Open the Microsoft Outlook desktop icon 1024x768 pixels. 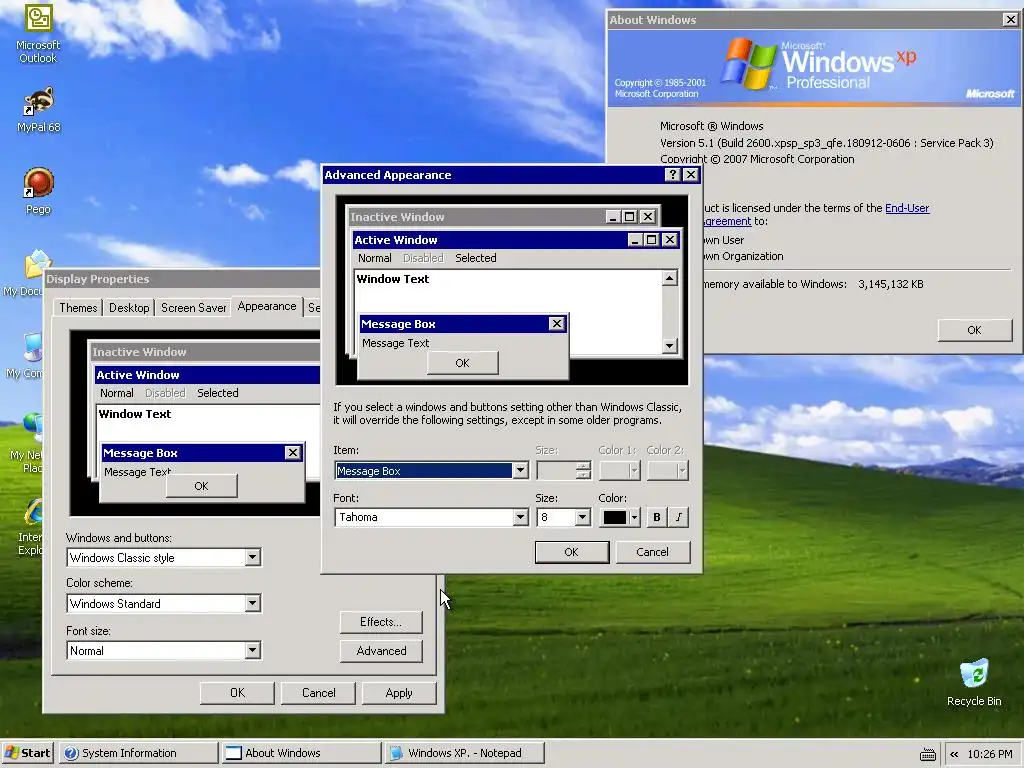pyautogui.click(x=38, y=34)
